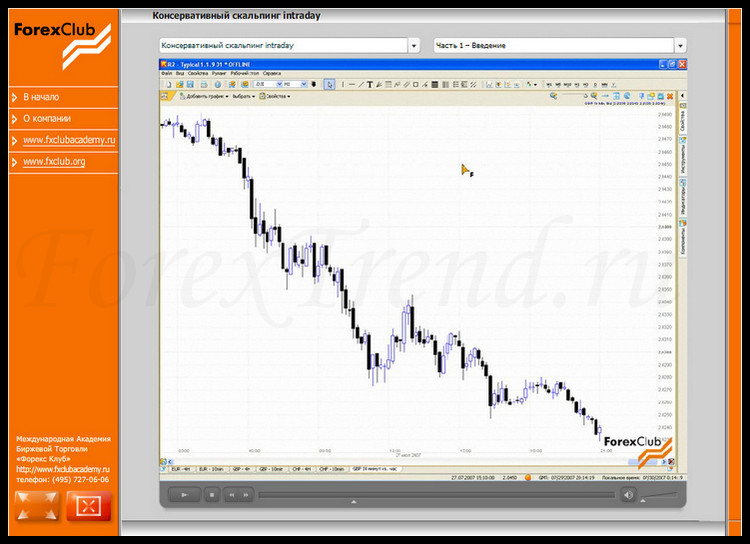Click the 'Инструменты' vertical side panel tab

[683, 155]
